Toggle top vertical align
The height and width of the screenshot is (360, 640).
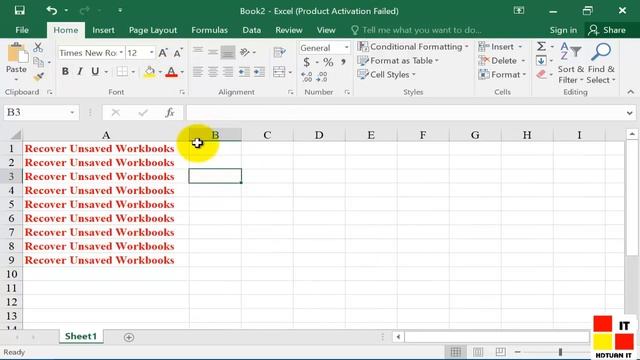(x=198, y=51)
